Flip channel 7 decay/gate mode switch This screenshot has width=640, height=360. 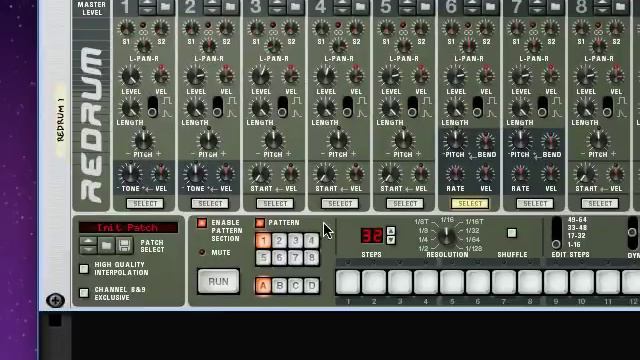point(542,107)
